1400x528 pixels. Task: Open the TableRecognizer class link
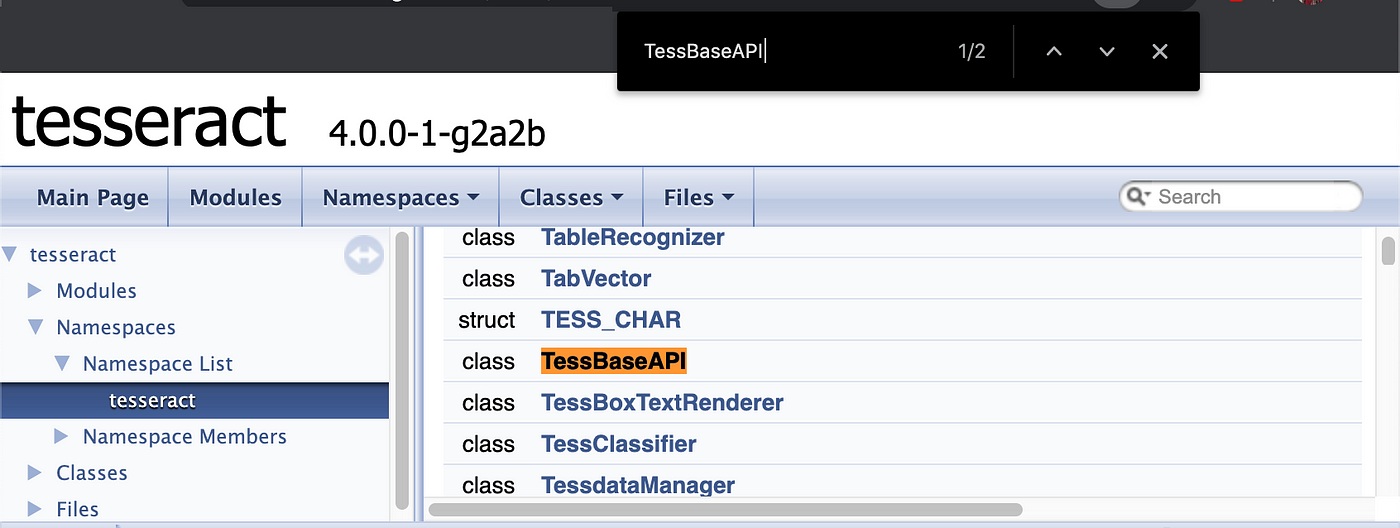pos(633,238)
